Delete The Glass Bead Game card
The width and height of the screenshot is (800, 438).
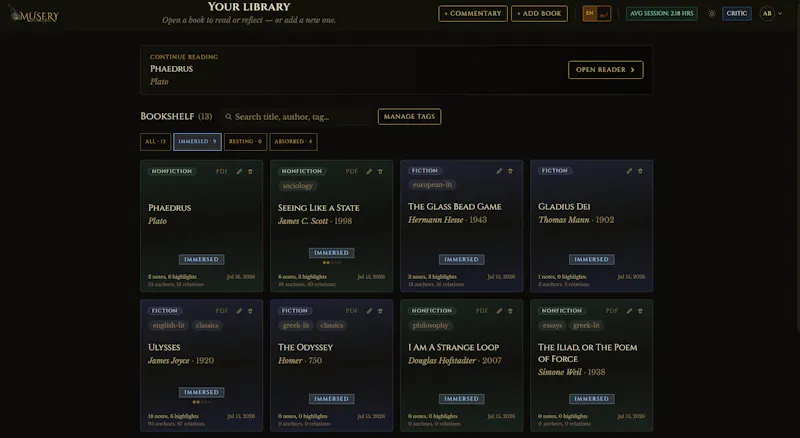pos(511,171)
